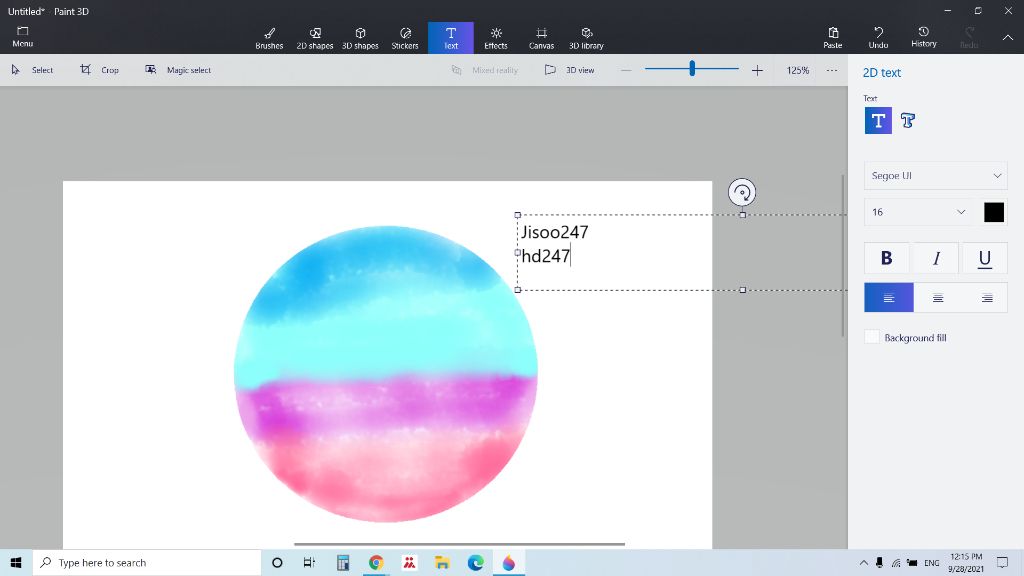Open the History panel

pos(923,37)
